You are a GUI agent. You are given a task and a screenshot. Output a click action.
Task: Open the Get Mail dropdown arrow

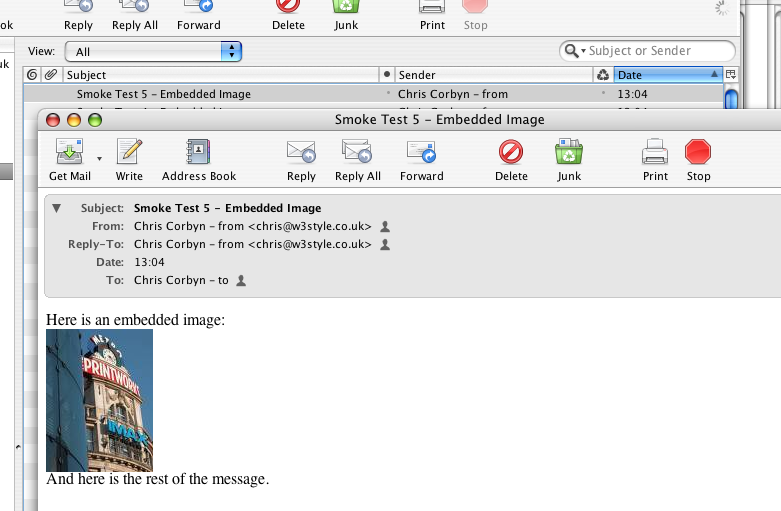tap(99, 158)
